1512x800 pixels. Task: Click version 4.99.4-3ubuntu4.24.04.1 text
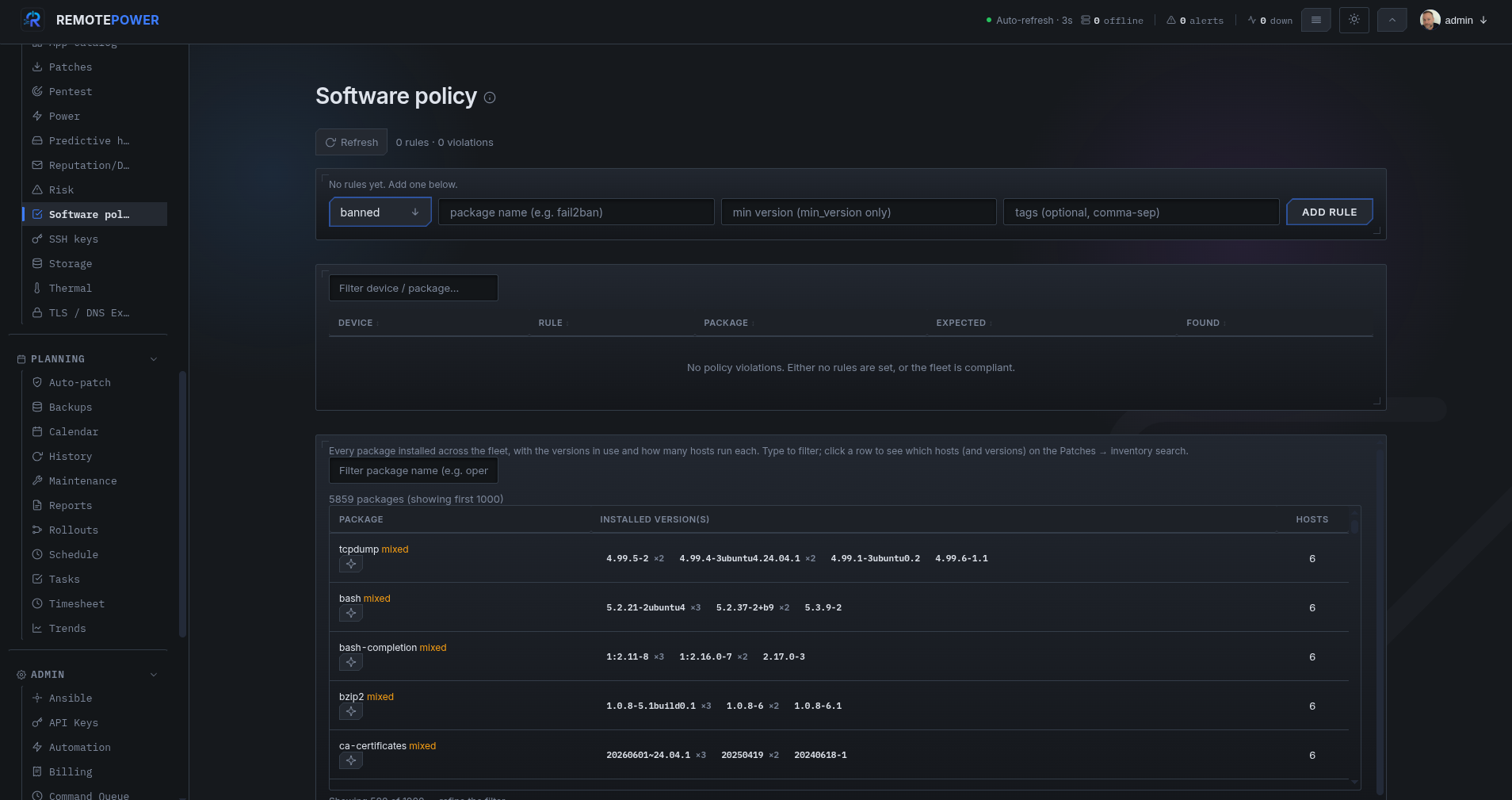739,558
